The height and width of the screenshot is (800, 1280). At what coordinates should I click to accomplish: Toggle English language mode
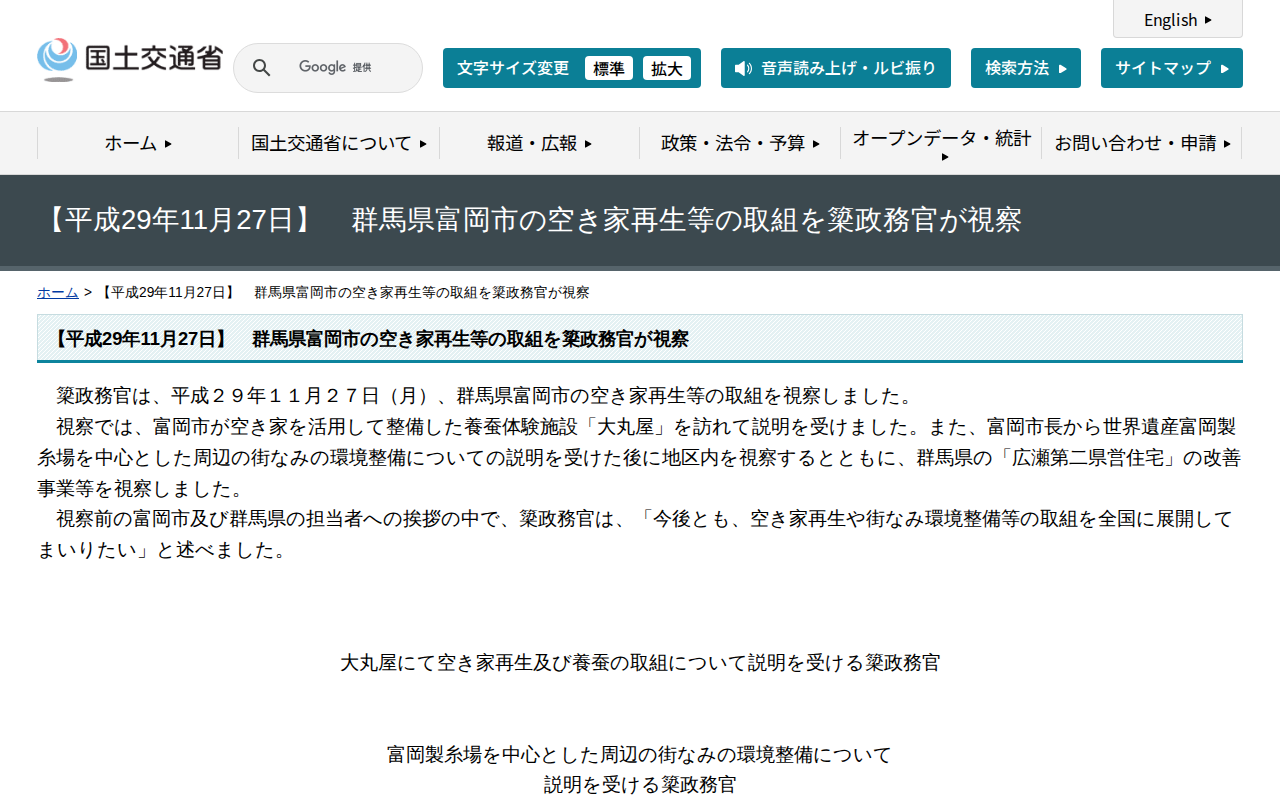pyautogui.click(x=1177, y=19)
